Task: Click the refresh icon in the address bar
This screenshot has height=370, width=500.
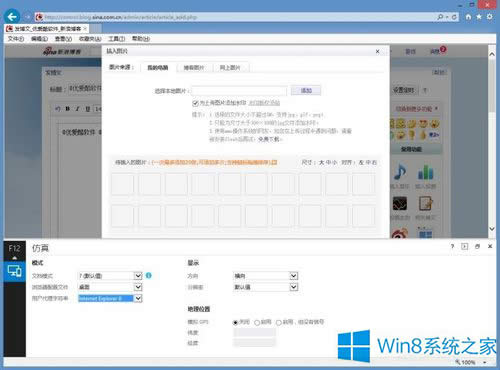Action: (454, 17)
